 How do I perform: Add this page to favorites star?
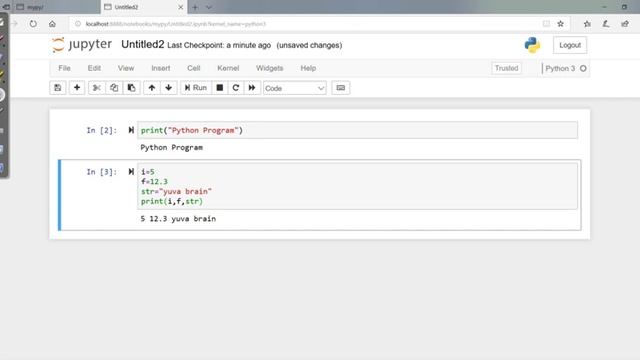560,24
